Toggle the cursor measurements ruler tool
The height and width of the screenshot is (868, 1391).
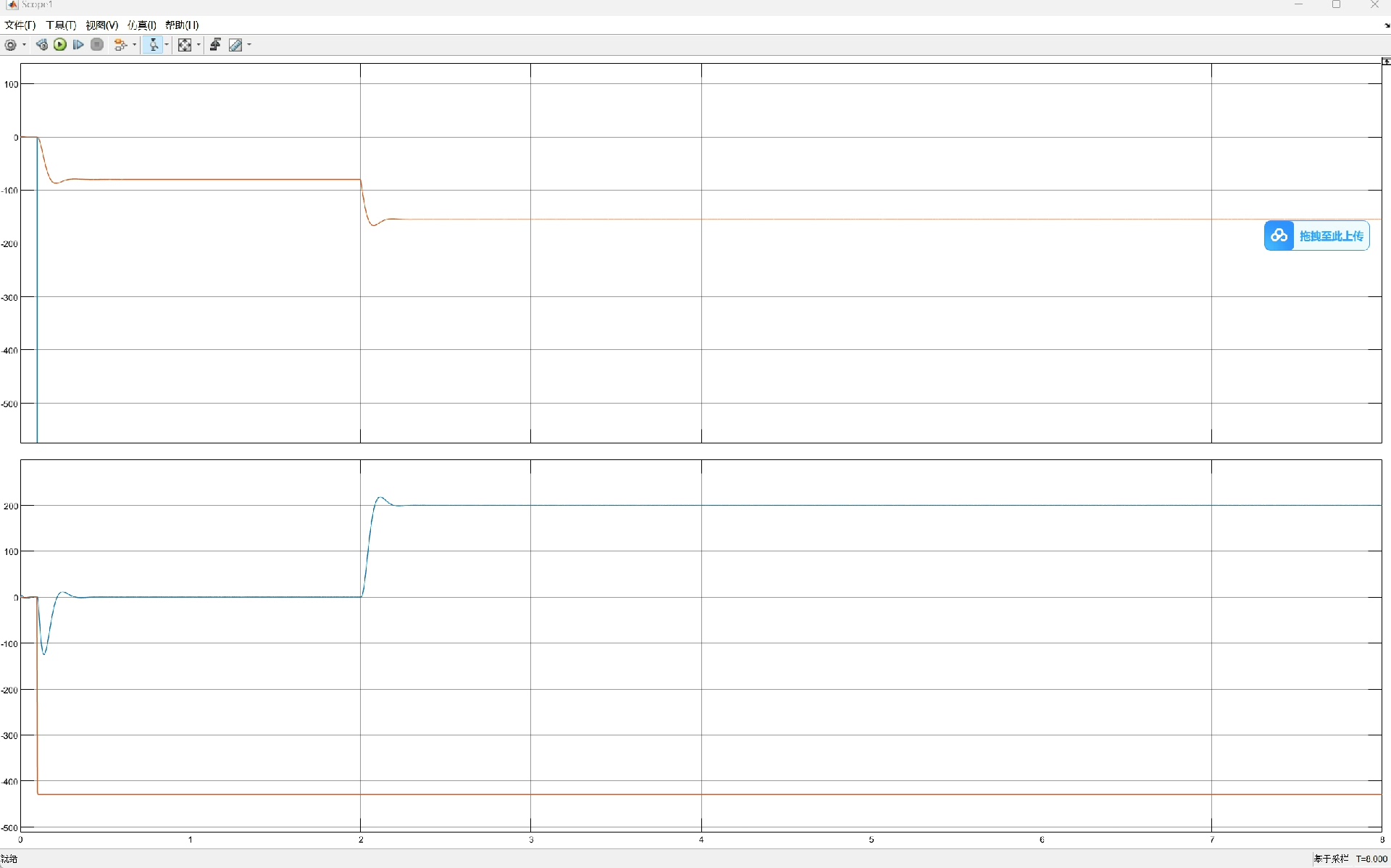235,45
